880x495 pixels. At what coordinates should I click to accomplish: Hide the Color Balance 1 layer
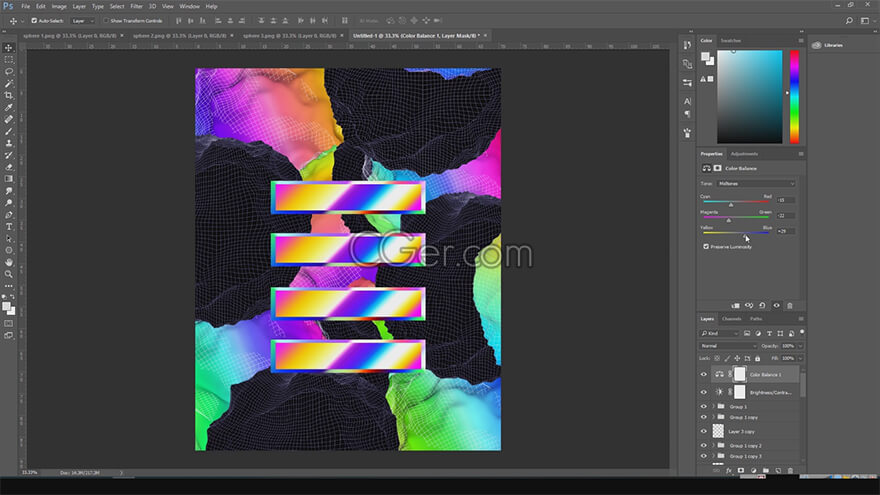[704, 374]
